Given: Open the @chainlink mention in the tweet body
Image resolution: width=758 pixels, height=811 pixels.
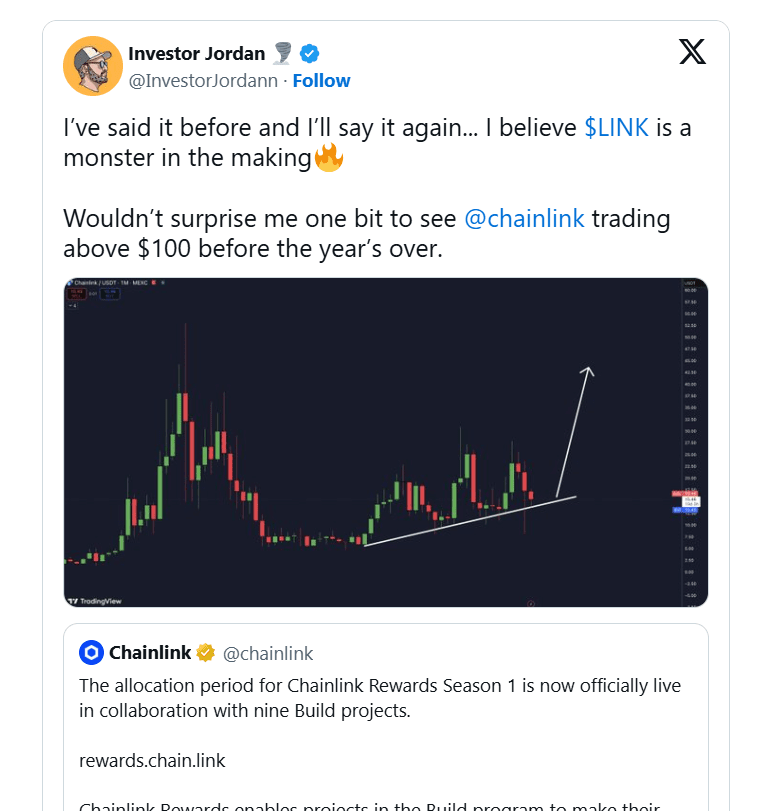Looking at the screenshot, I should 524,219.
